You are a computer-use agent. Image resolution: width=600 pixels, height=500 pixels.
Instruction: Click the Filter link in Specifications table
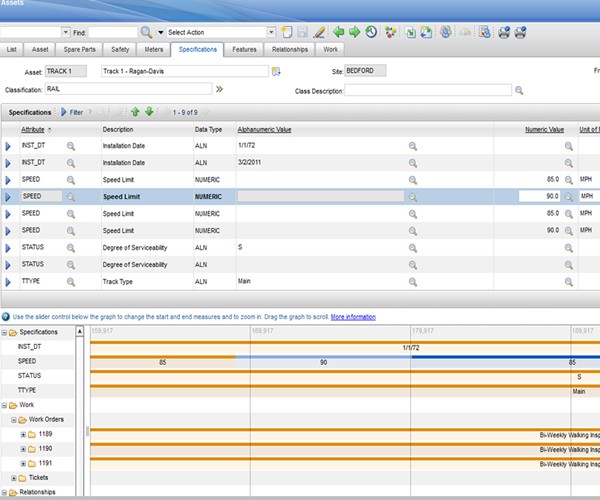[x=76, y=112]
